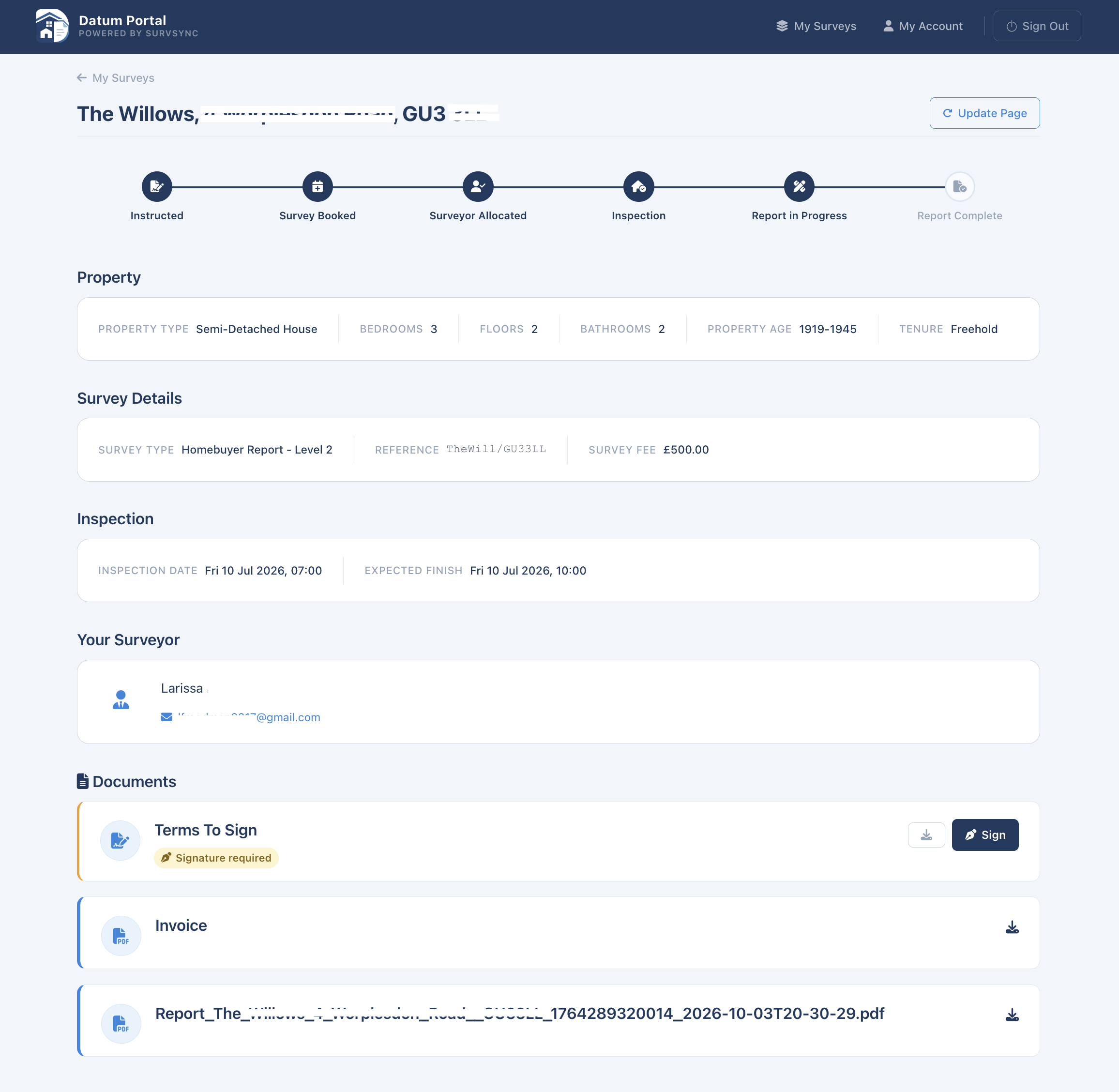Click the property age 1919-1945 value
The height and width of the screenshot is (1092, 1119).
[828, 329]
